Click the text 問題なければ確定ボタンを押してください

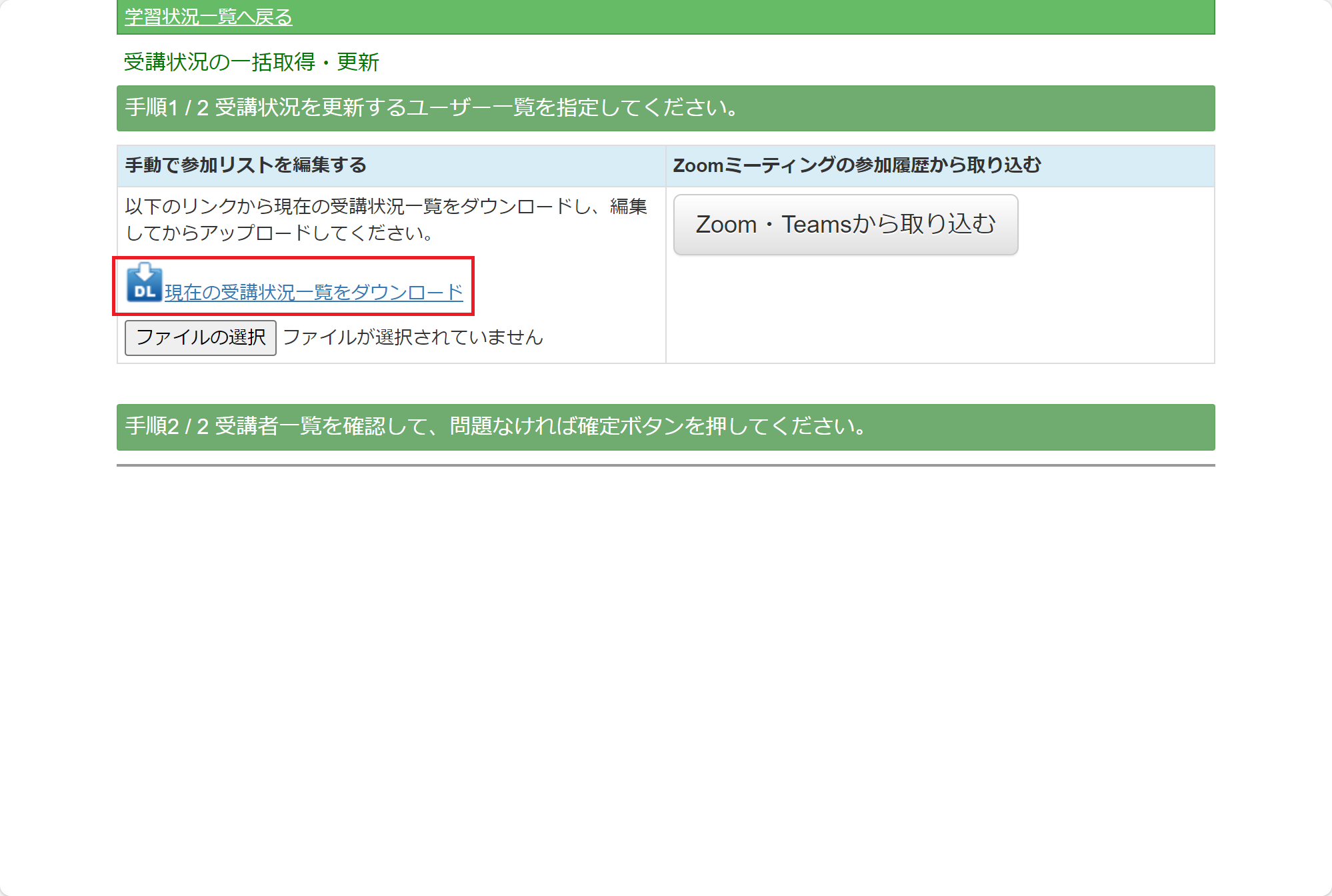click(659, 427)
